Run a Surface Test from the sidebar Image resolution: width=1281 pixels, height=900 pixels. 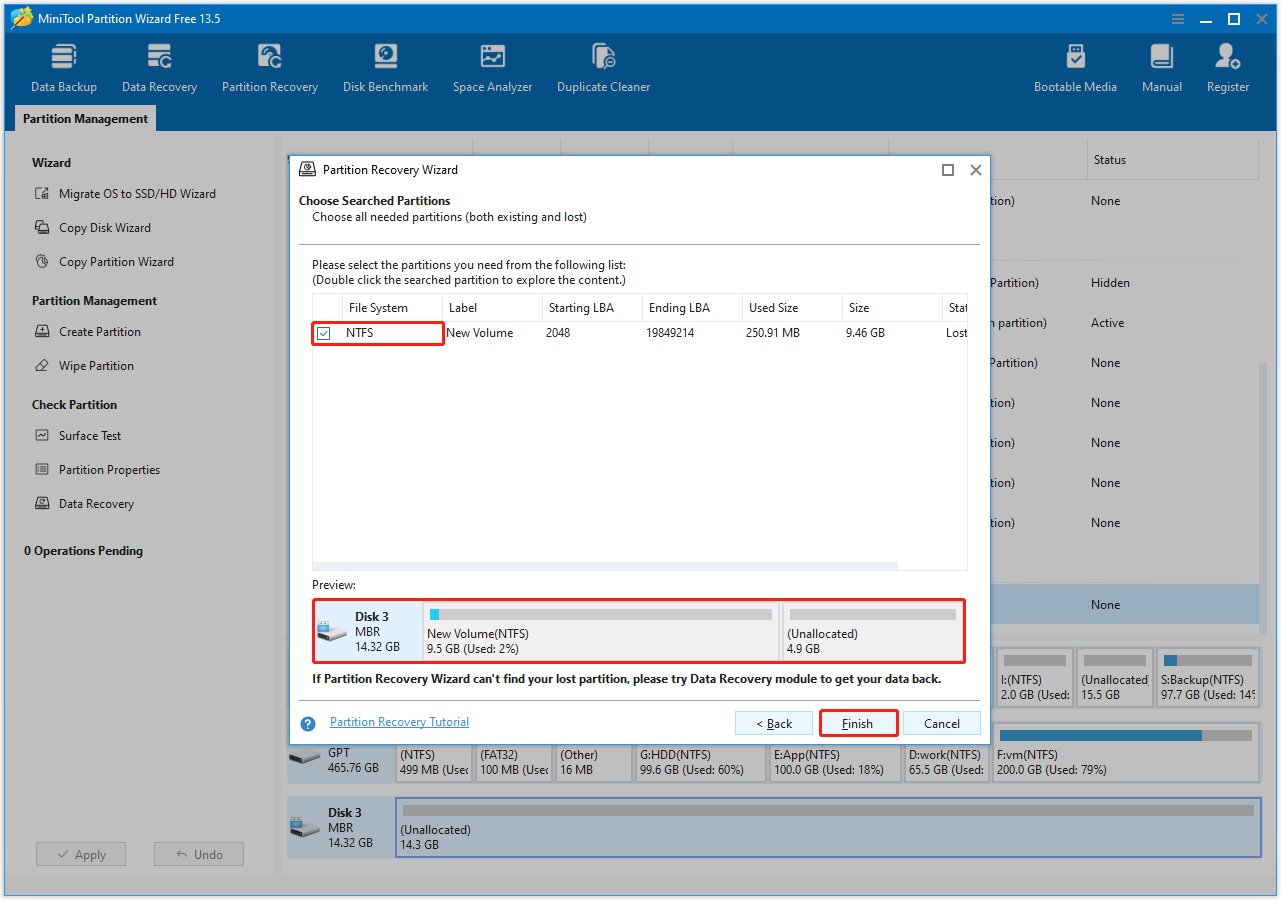point(87,435)
